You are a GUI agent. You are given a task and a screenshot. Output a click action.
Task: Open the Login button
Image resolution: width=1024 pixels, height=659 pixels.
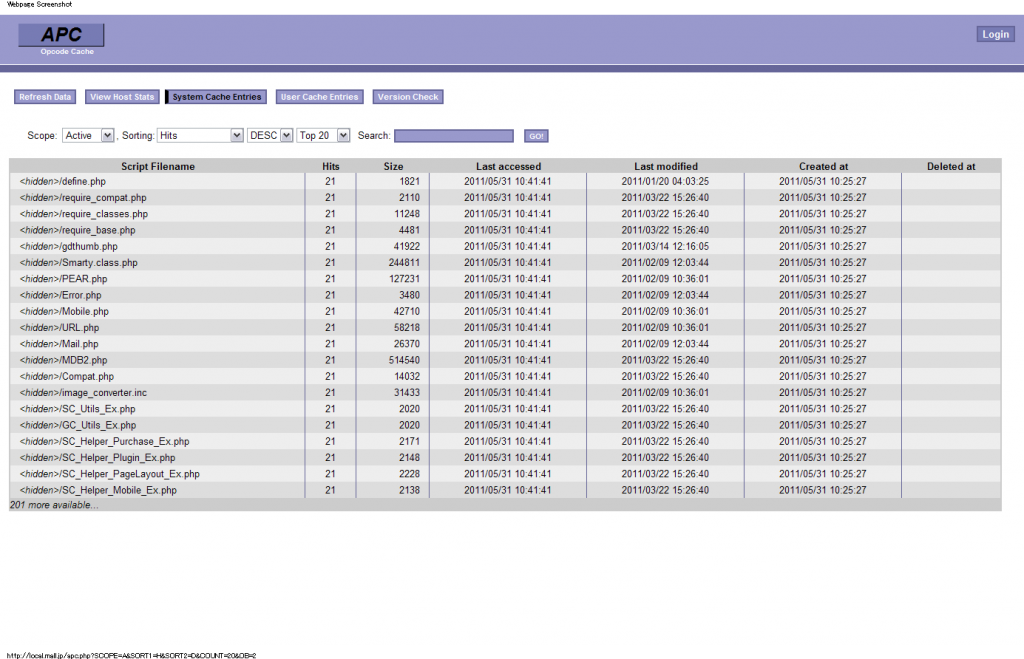click(x=995, y=34)
